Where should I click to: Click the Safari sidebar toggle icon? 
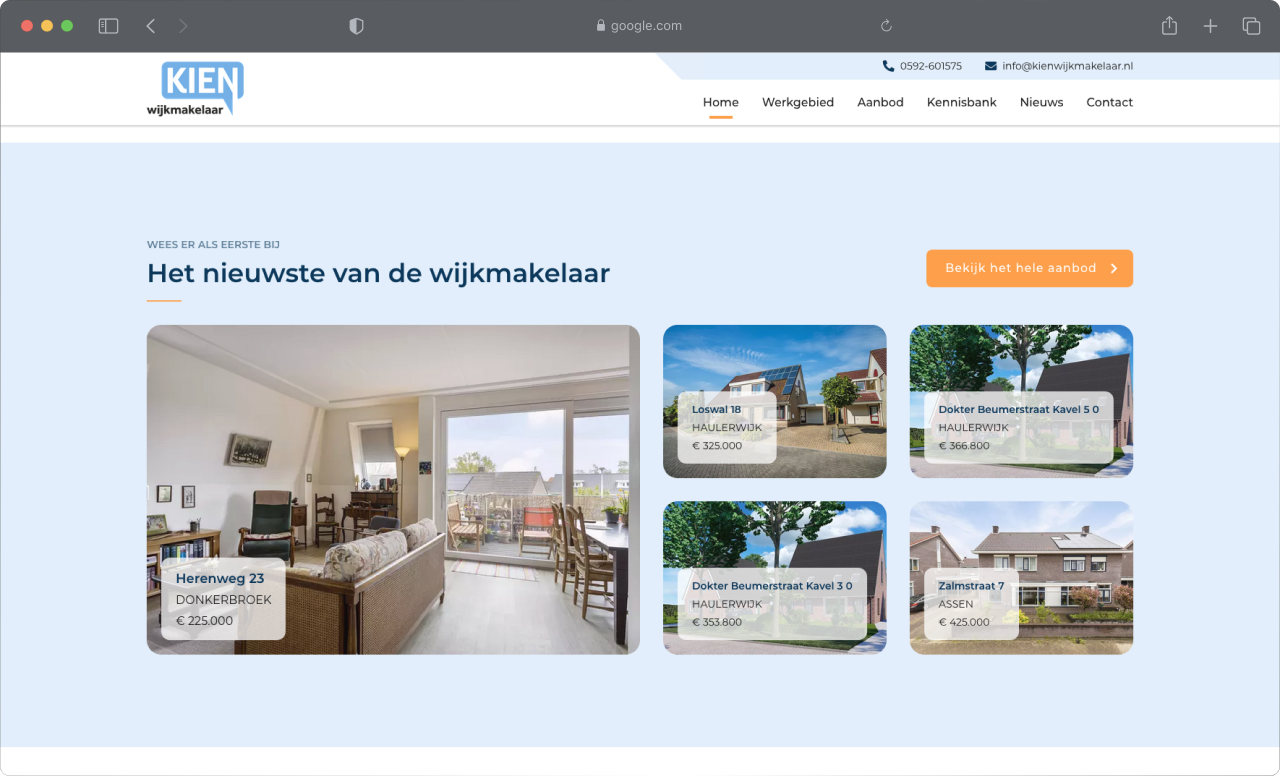108,26
